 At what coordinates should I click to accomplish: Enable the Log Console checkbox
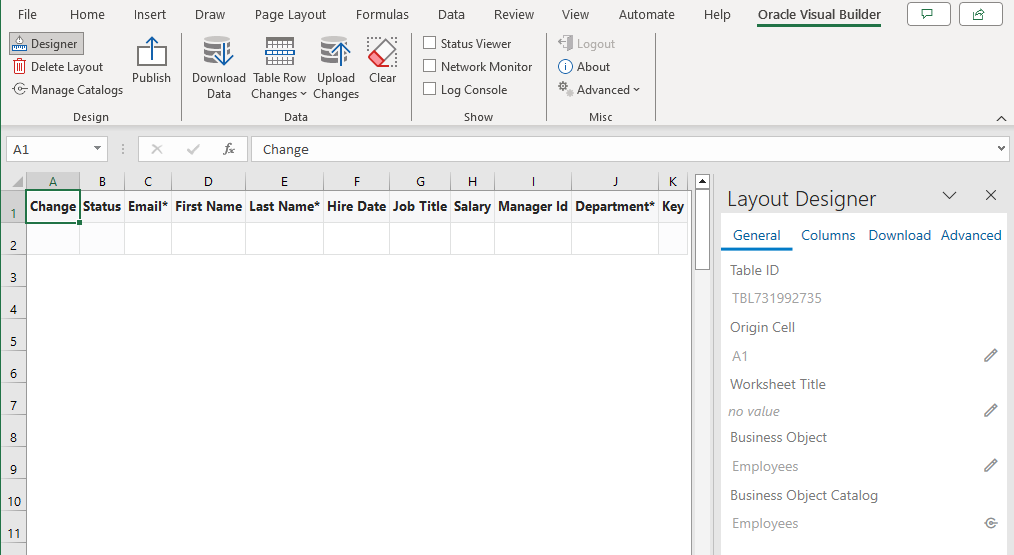tap(429, 89)
